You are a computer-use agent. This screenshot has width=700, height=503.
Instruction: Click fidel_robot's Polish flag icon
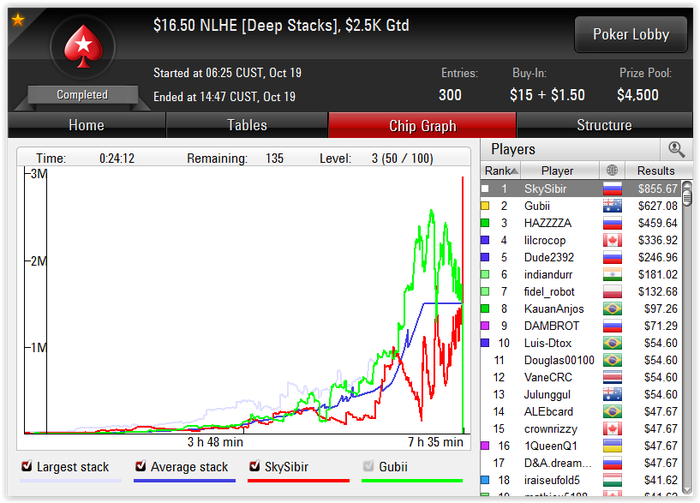tap(612, 291)
